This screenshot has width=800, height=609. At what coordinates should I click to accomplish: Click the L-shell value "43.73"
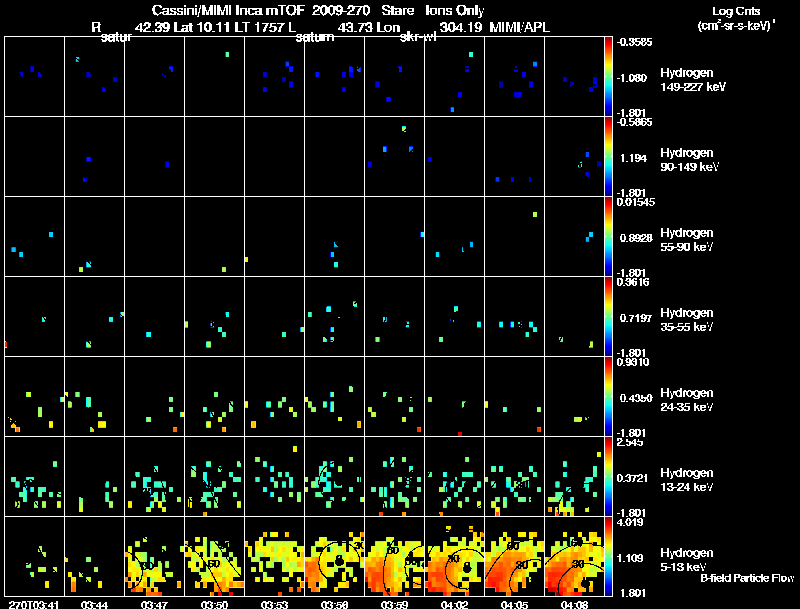click(x=355, y=27)
